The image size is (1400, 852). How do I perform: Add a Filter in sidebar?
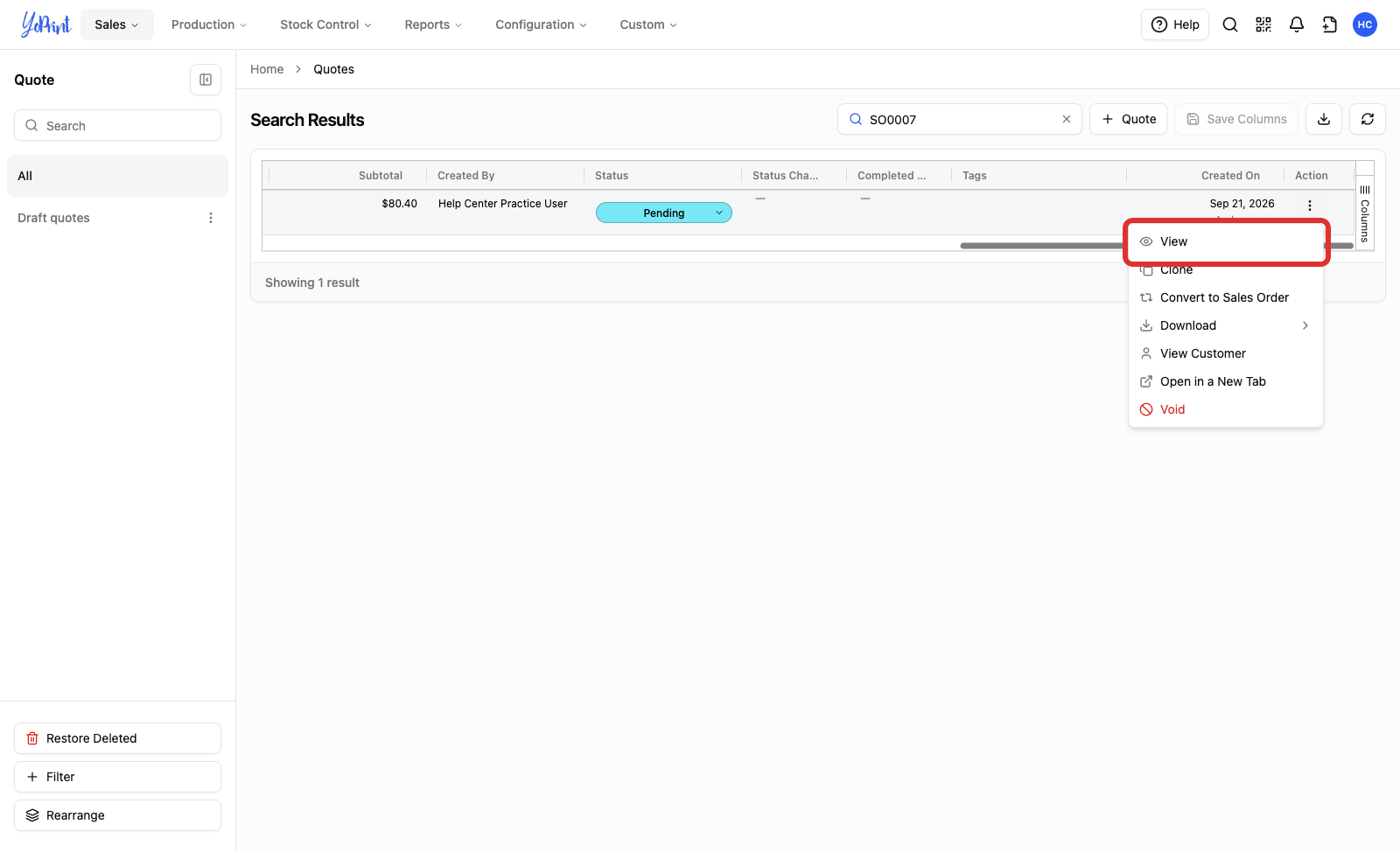[x=117, y=777]
